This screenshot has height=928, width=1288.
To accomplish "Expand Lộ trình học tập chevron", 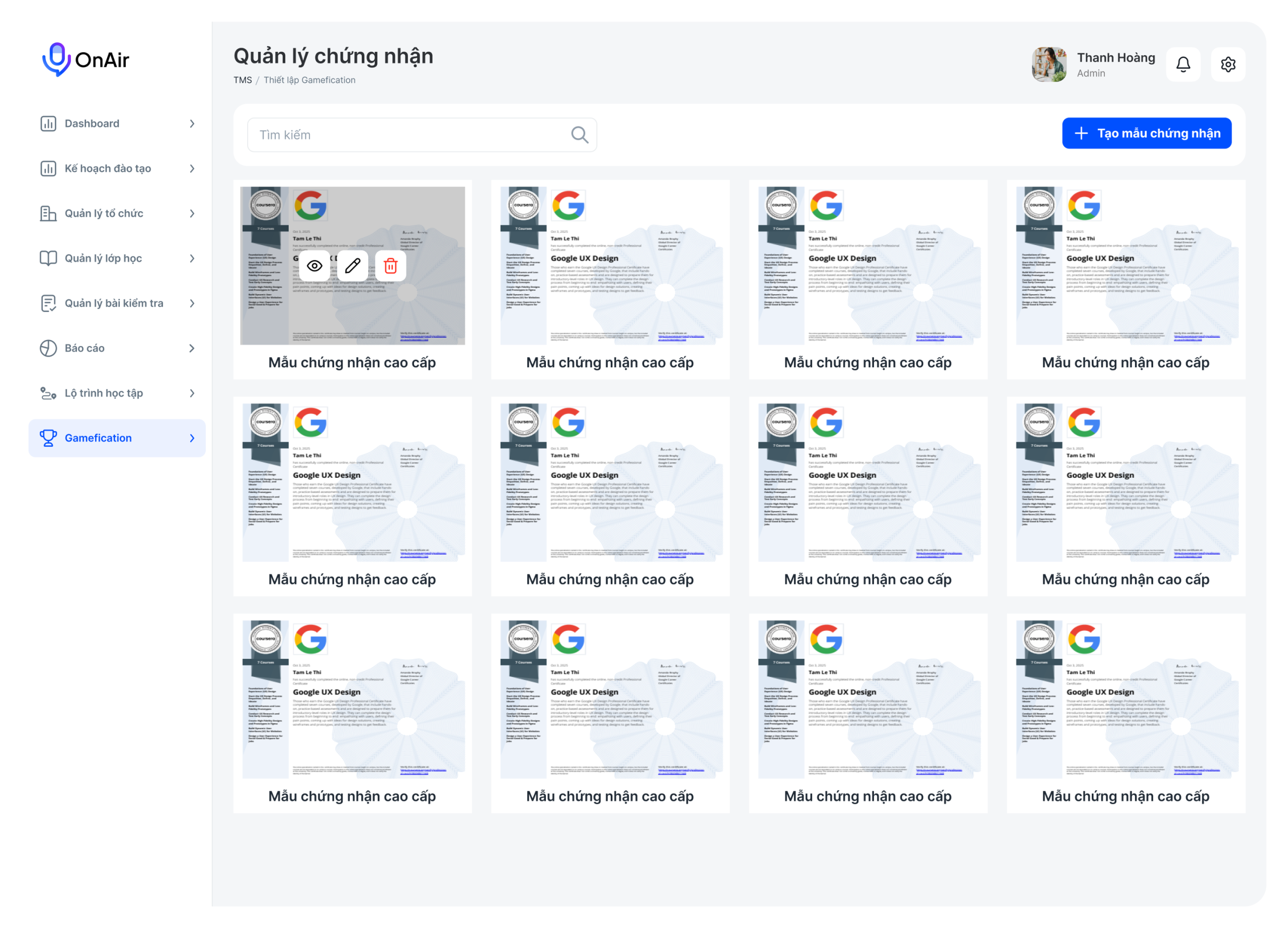I will pyautogui.click(x=192, y=393).
